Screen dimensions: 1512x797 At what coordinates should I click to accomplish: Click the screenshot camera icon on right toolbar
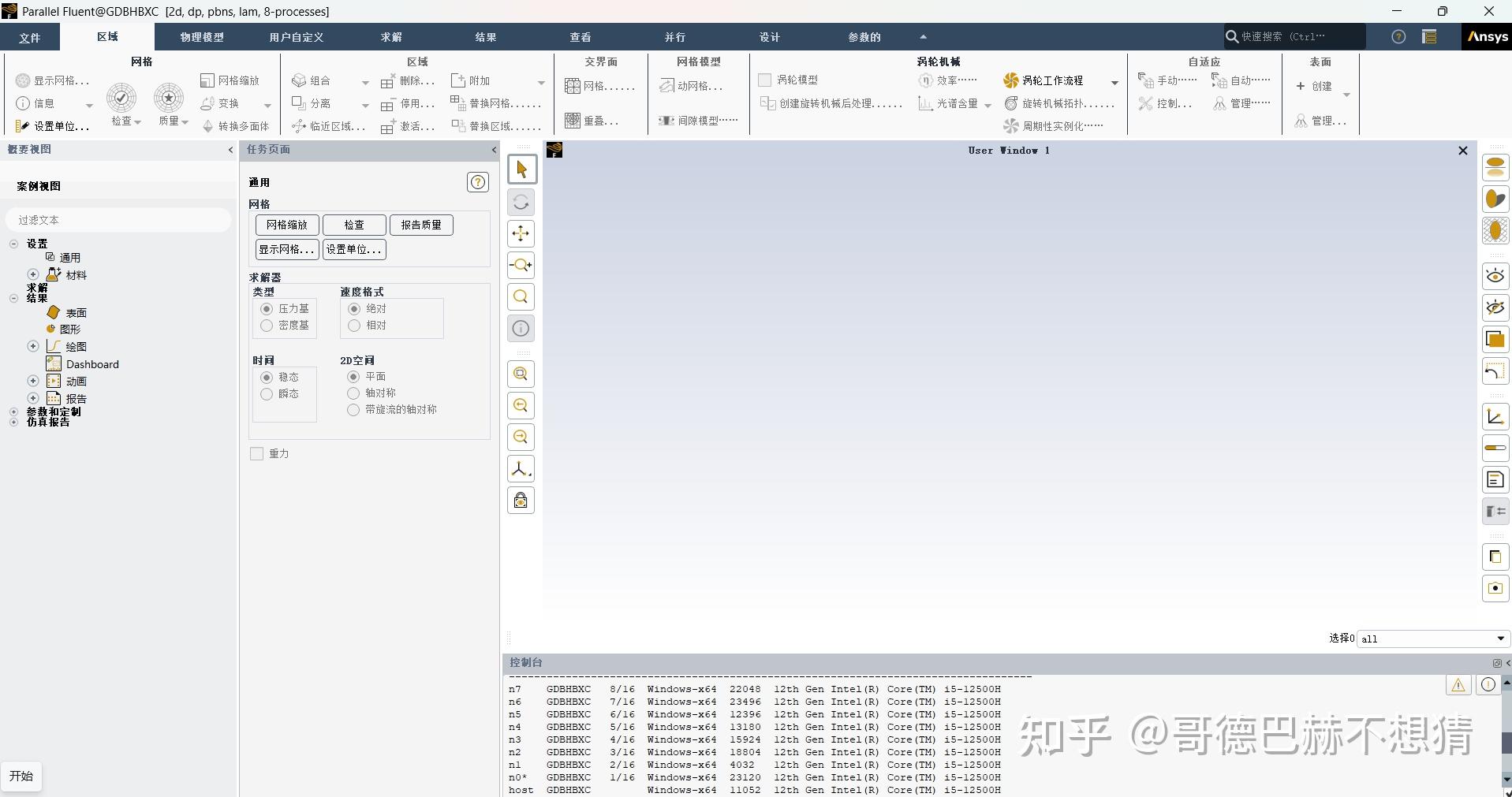[x=1495, y=588]
